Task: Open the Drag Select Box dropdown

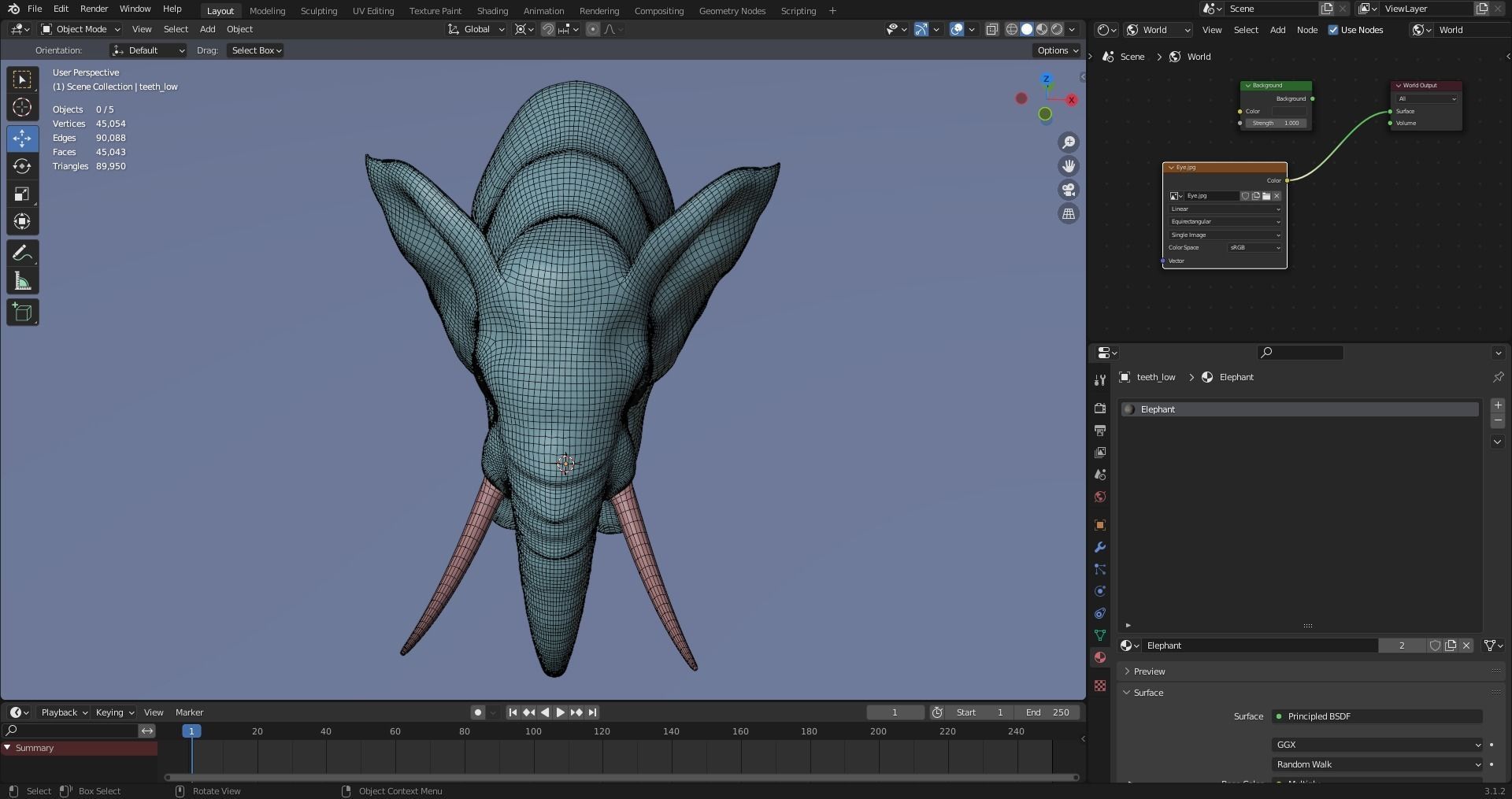Action: (x=256, y=50)
